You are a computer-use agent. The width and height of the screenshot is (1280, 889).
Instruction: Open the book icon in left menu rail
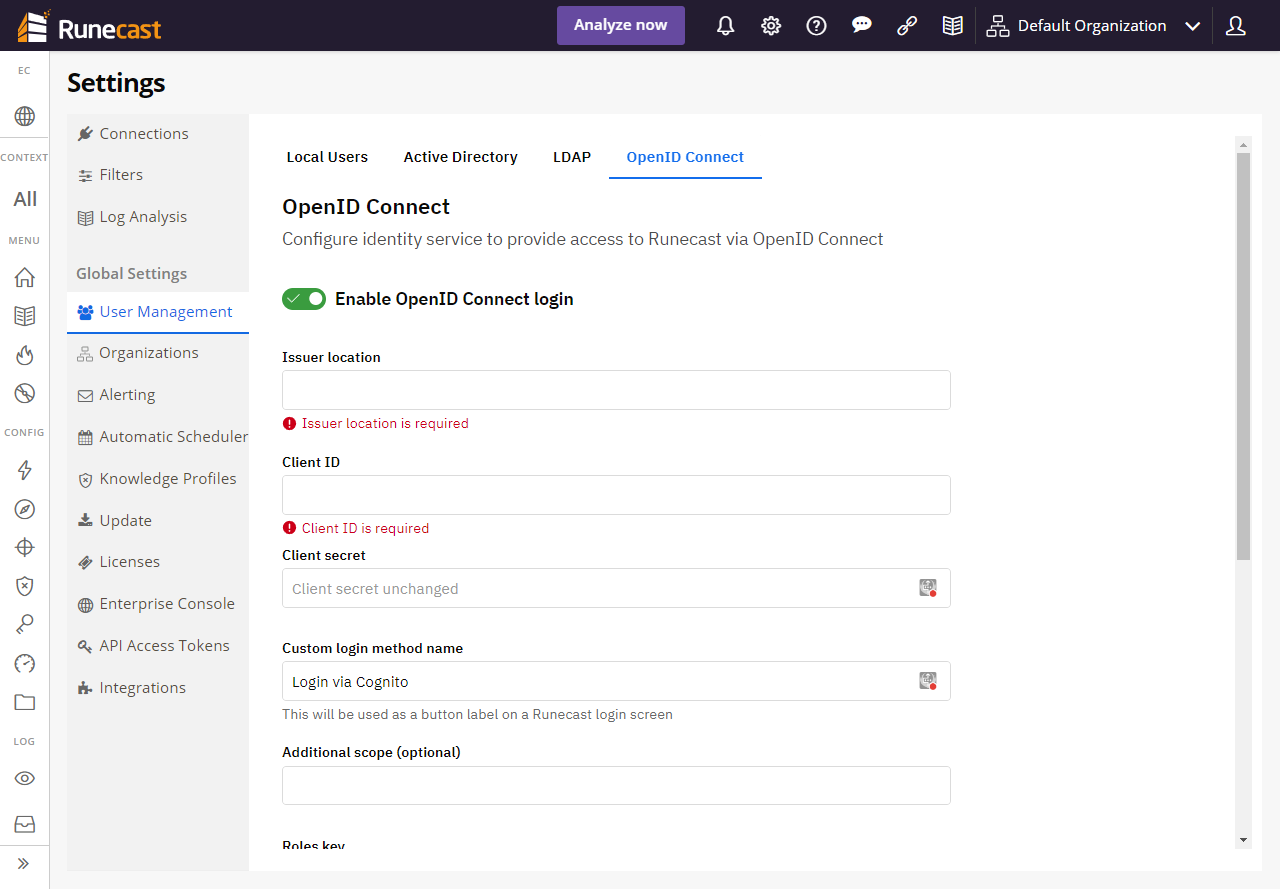click(x=25, y=316)
